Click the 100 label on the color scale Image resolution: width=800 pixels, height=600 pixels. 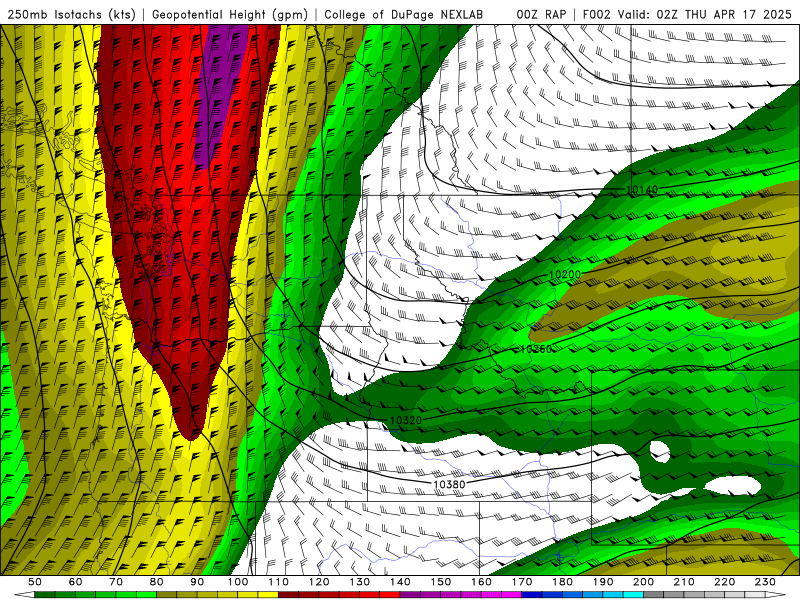click(x=238, y=582)
